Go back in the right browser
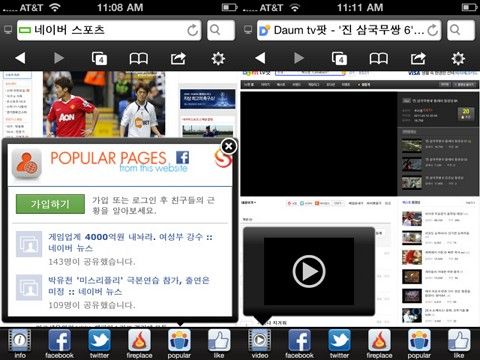This screenshot has width=480, height=360. (260, 58)
